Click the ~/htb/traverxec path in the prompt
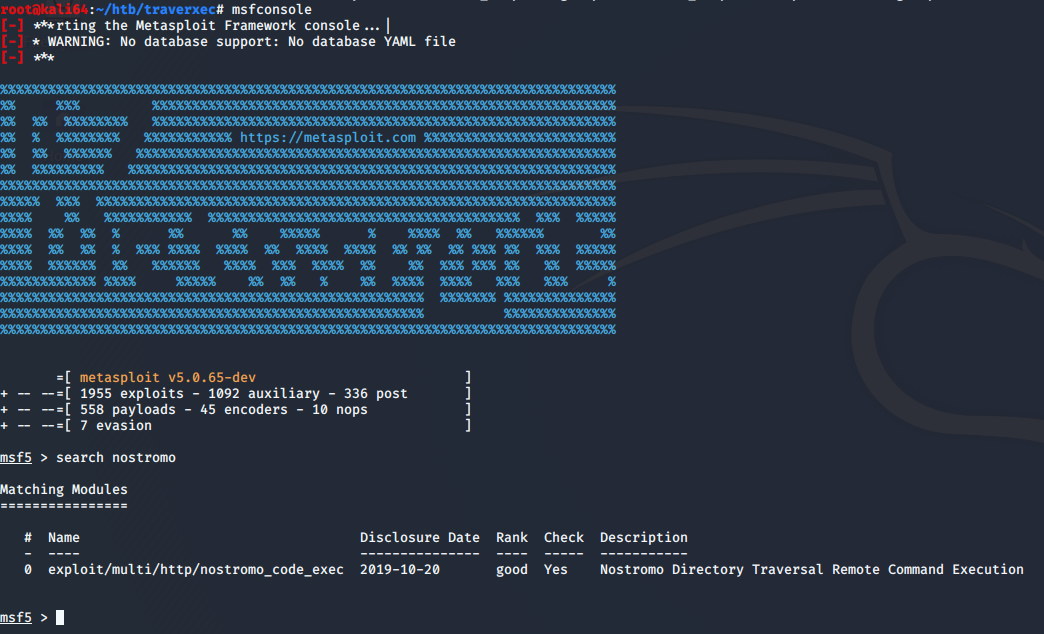Image resolution: width=1044 pixels, height=634 pixels. (156, 9)
